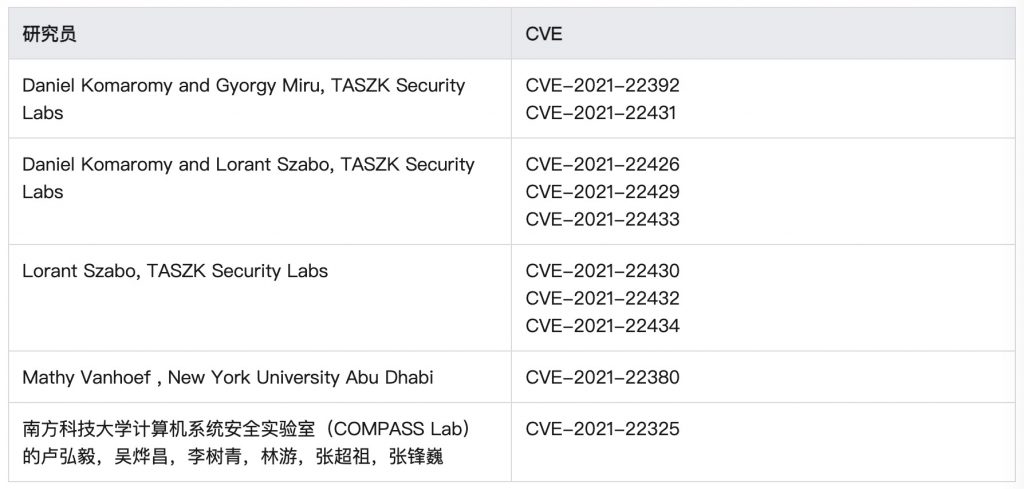The height and width of the screenshot is (489, 1024).
Task: Click the 研究员 column header
Action: [49, 34]
